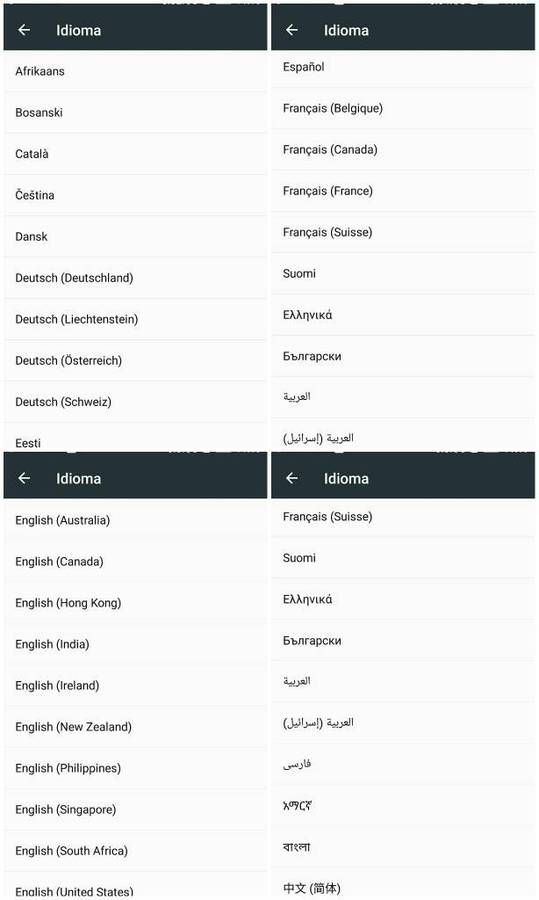
Task: Select Dansk language entry
Action: [135, 236]
